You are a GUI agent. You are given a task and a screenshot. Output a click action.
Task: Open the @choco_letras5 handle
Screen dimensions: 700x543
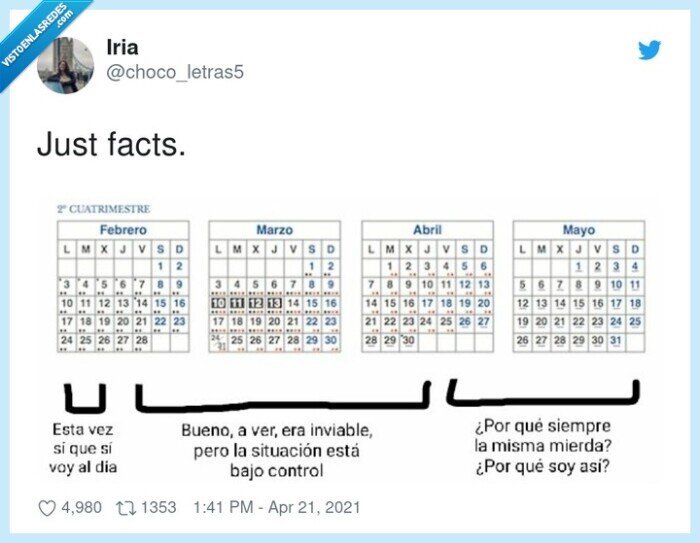173,72
